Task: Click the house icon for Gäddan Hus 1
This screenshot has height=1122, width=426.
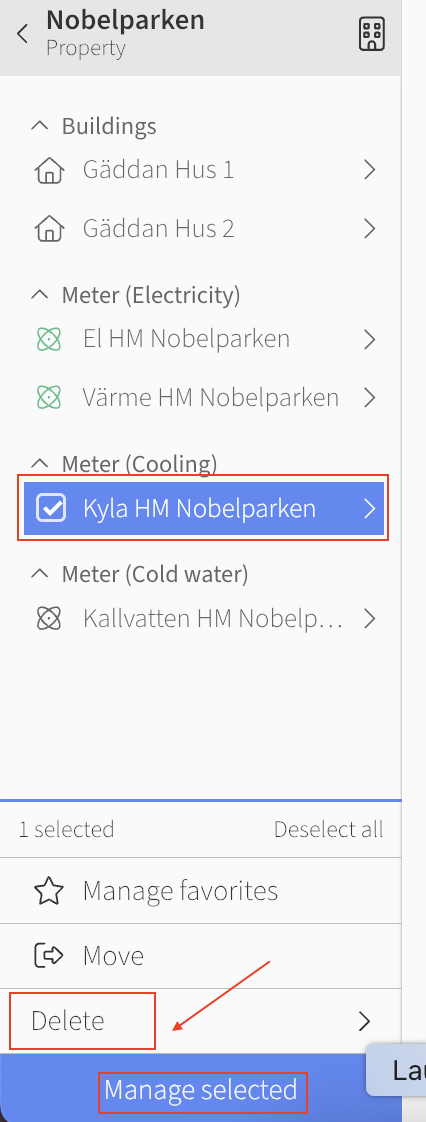Action: [49, 171]
